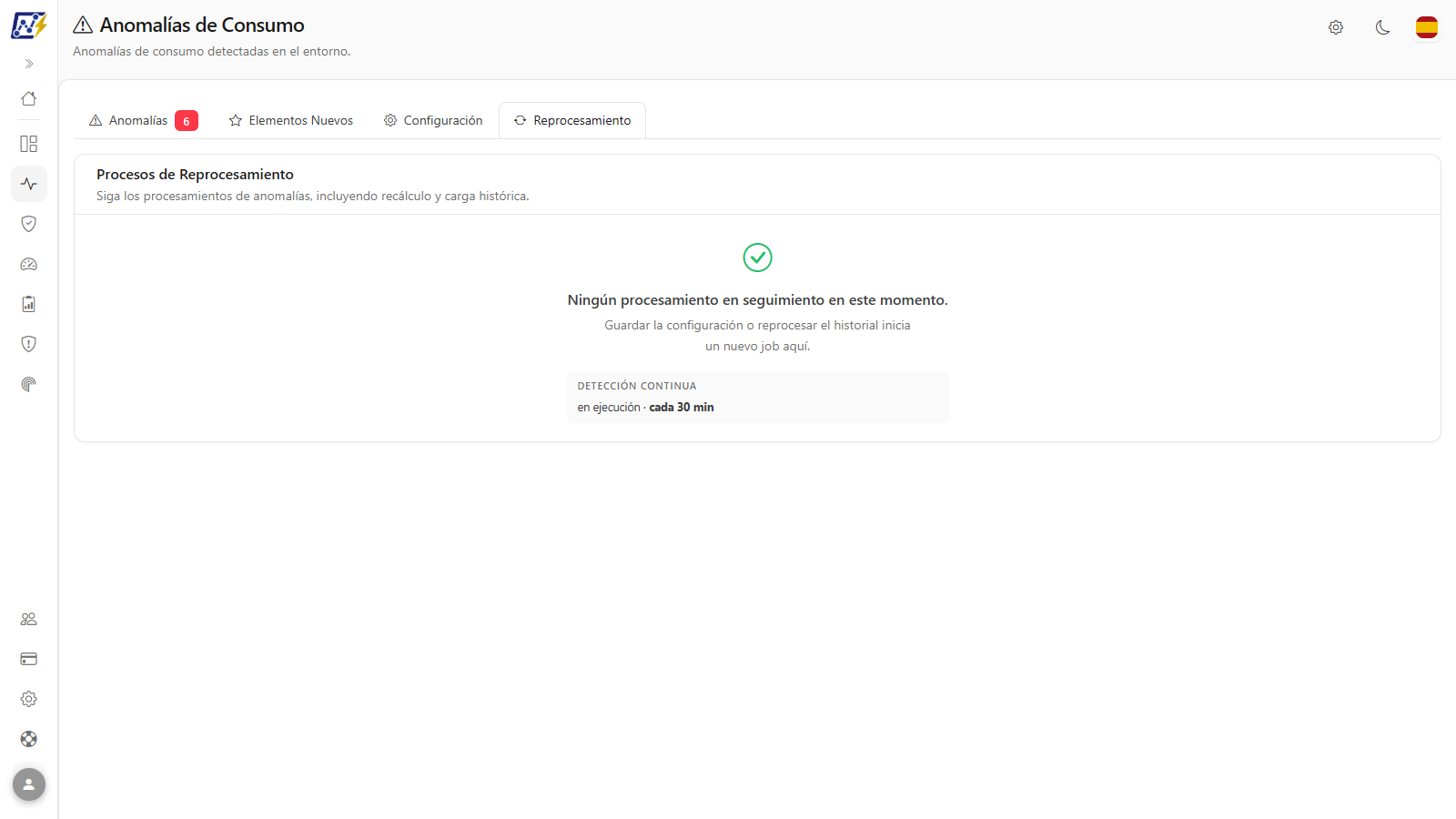
Task: Click the green checkmark status icon
Action: click(758, 258)
